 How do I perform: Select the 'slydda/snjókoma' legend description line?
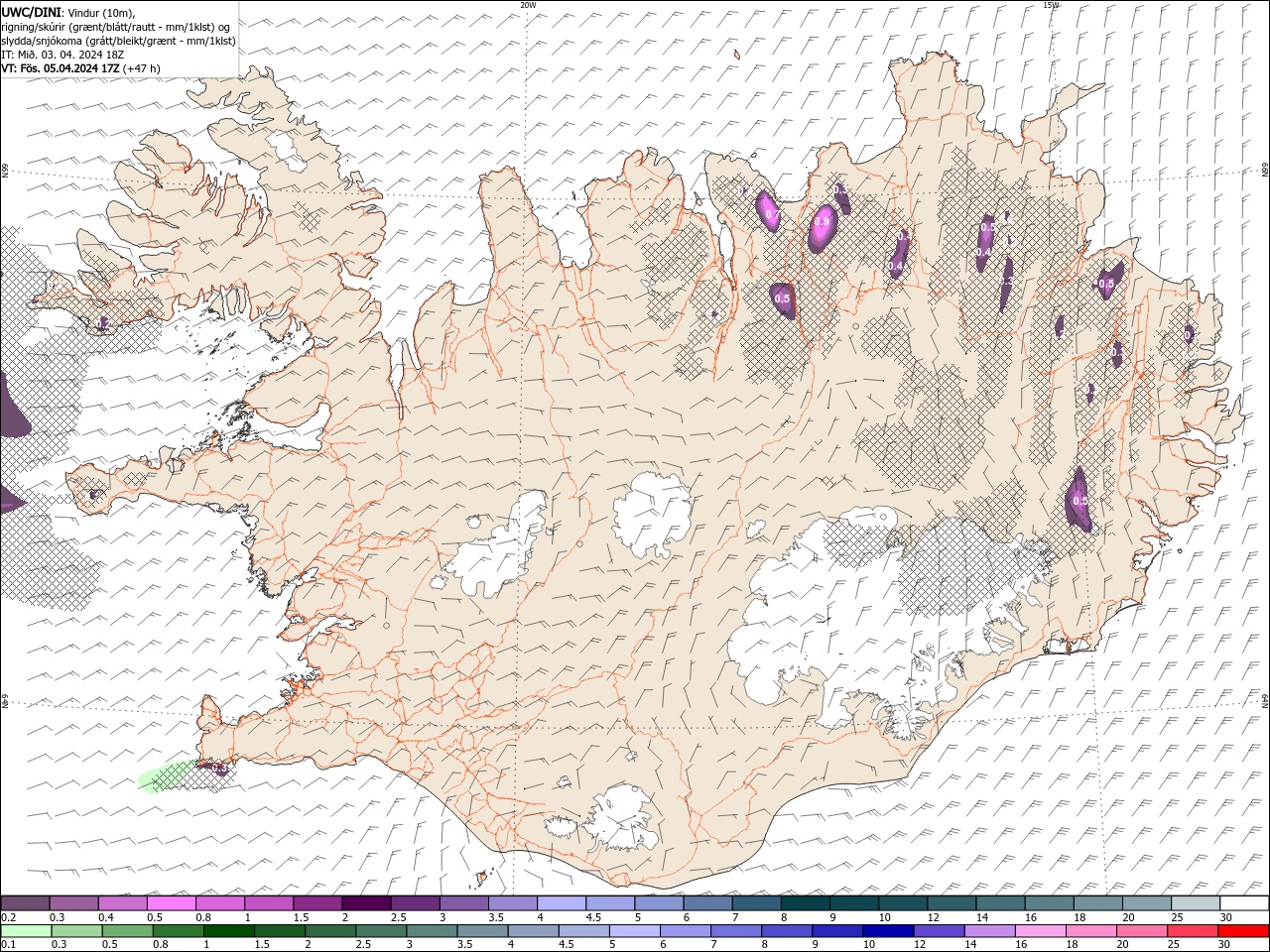coord(118,41)
